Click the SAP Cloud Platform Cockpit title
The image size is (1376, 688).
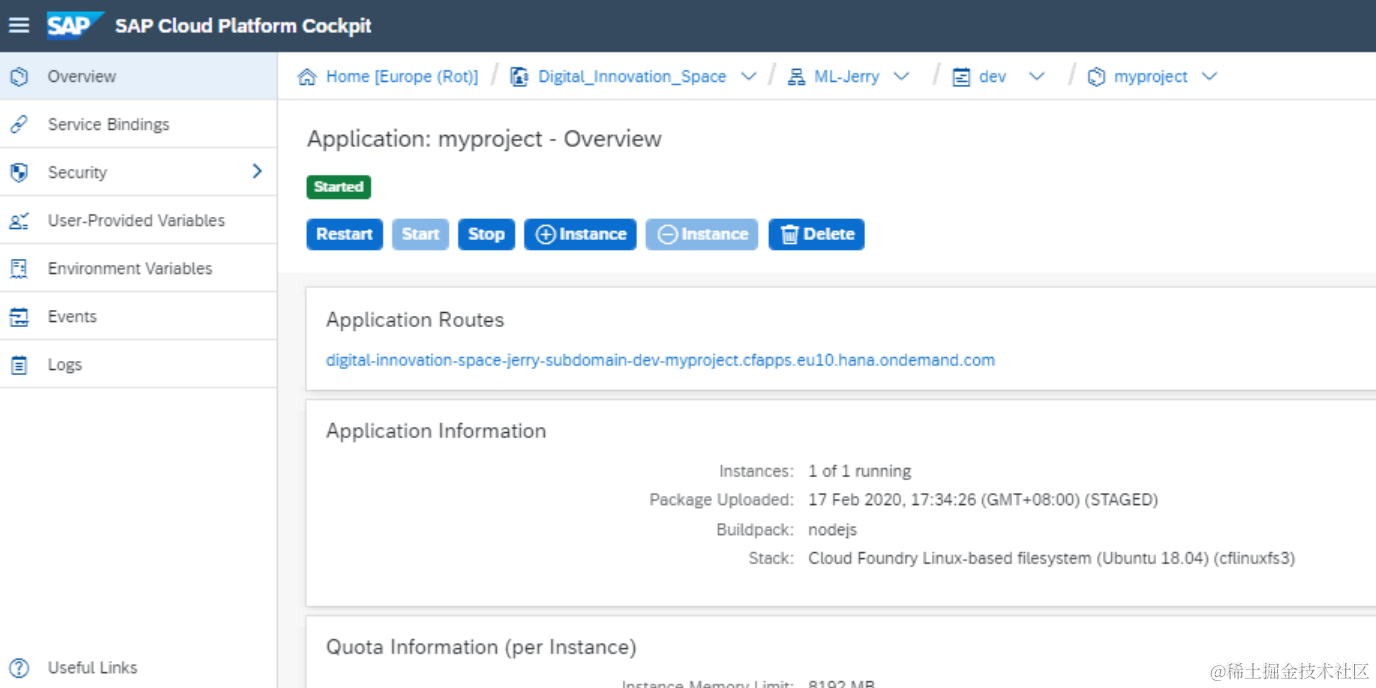click(x=243, y=26)
